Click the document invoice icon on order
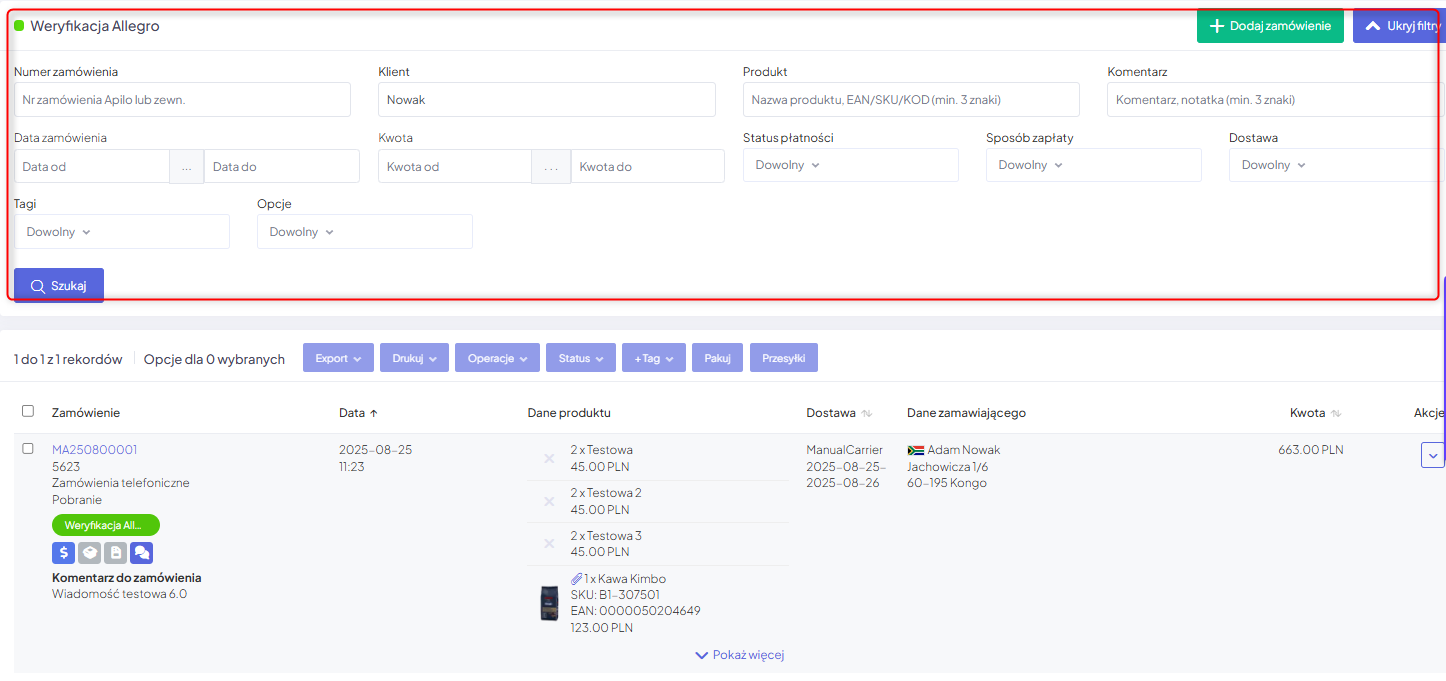Image resolution: width=1446 pixels, height=681 pixels. (116, 552)
